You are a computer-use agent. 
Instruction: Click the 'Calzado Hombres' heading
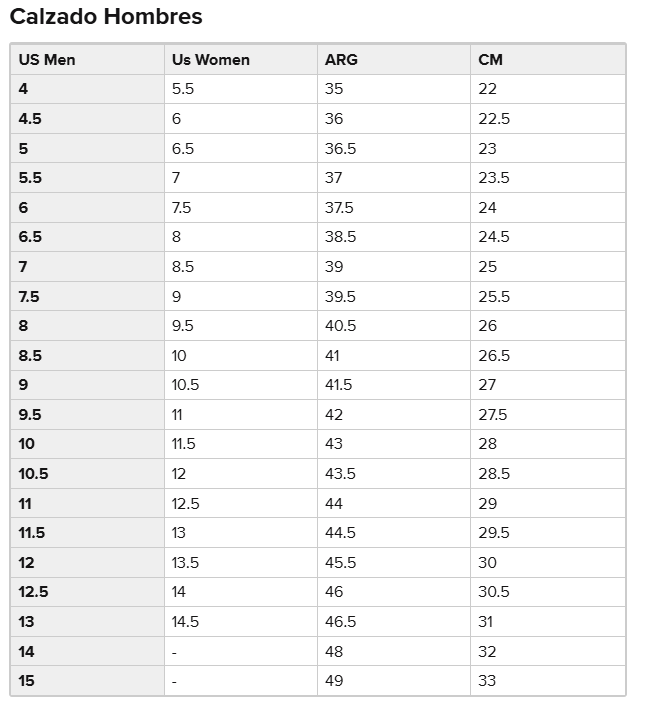tap(106, 17)
